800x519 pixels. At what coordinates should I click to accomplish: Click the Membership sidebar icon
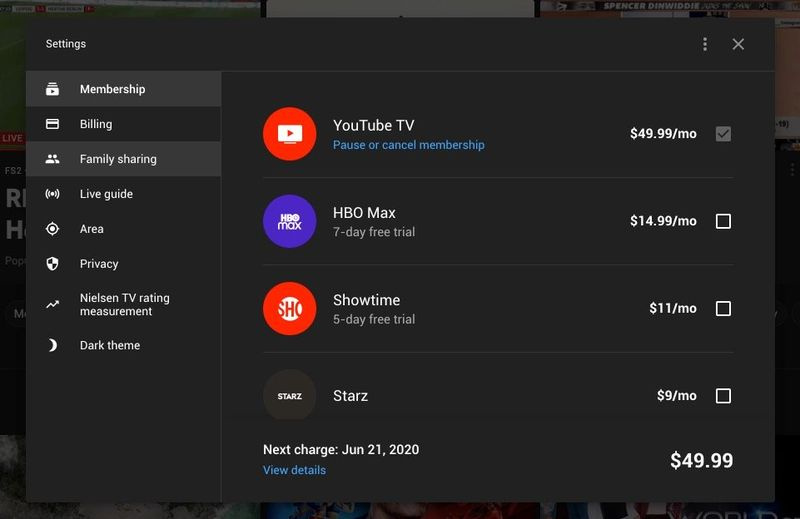pyautogui.click(x=52, y=89)
